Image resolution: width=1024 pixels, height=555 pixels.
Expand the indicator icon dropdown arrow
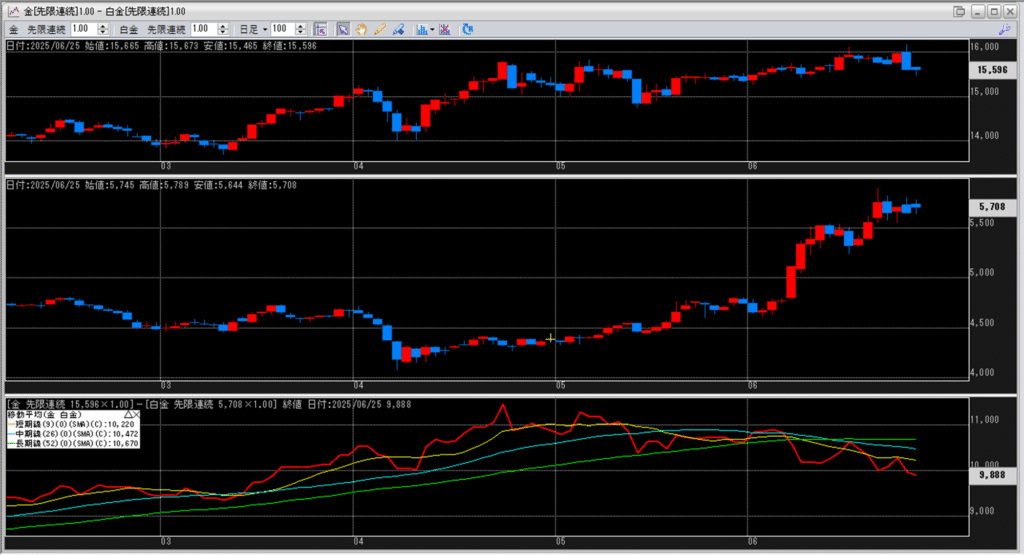[433, 29]
